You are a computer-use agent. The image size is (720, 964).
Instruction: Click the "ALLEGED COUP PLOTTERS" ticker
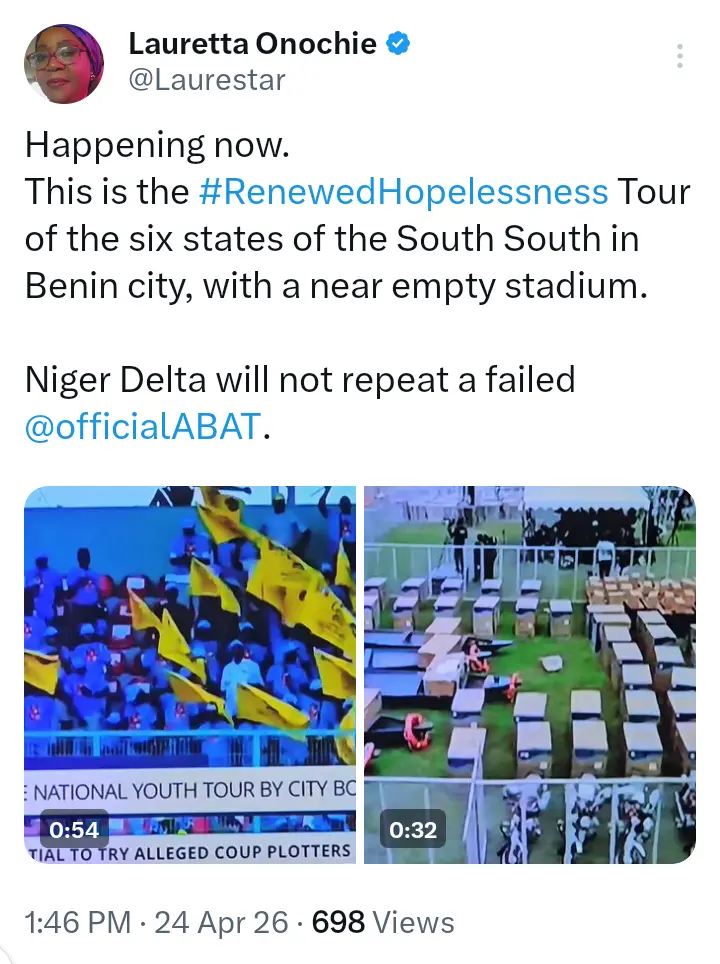190,851
